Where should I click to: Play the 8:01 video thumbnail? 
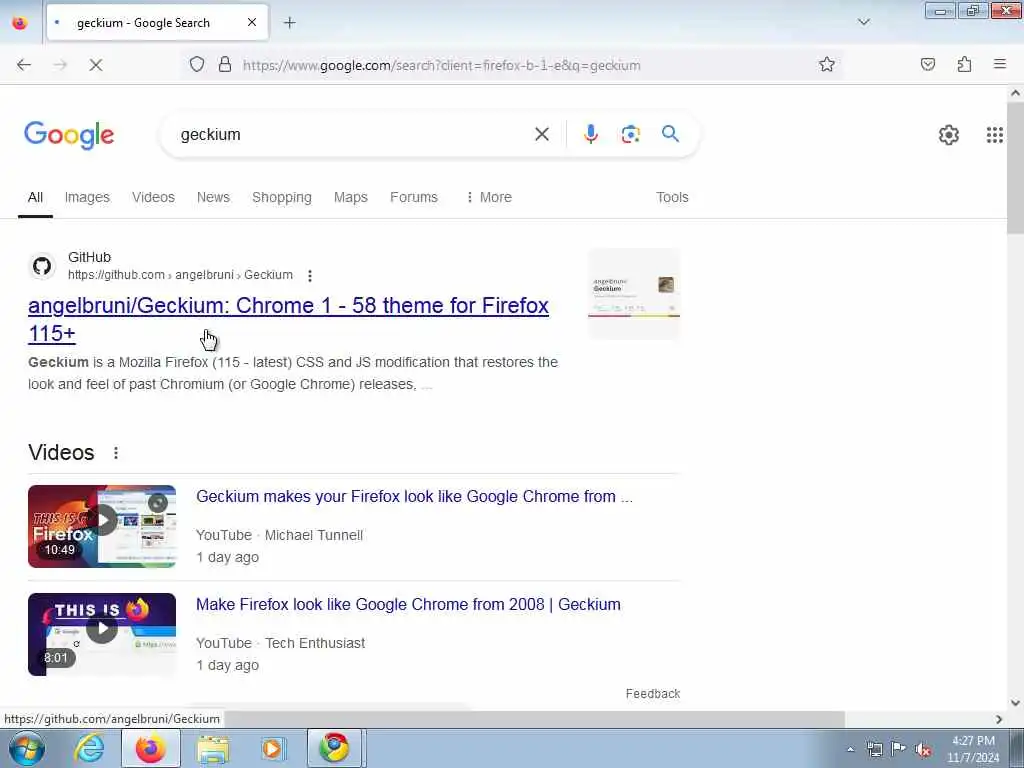click(102, 634)
